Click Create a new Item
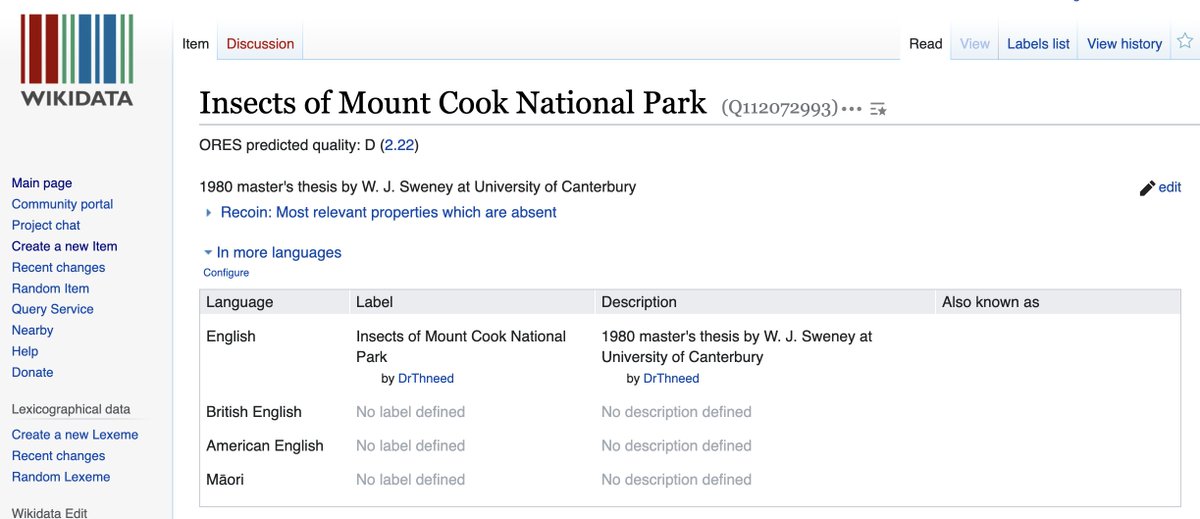Screen dimensions: 1200x519 (64, 246)
